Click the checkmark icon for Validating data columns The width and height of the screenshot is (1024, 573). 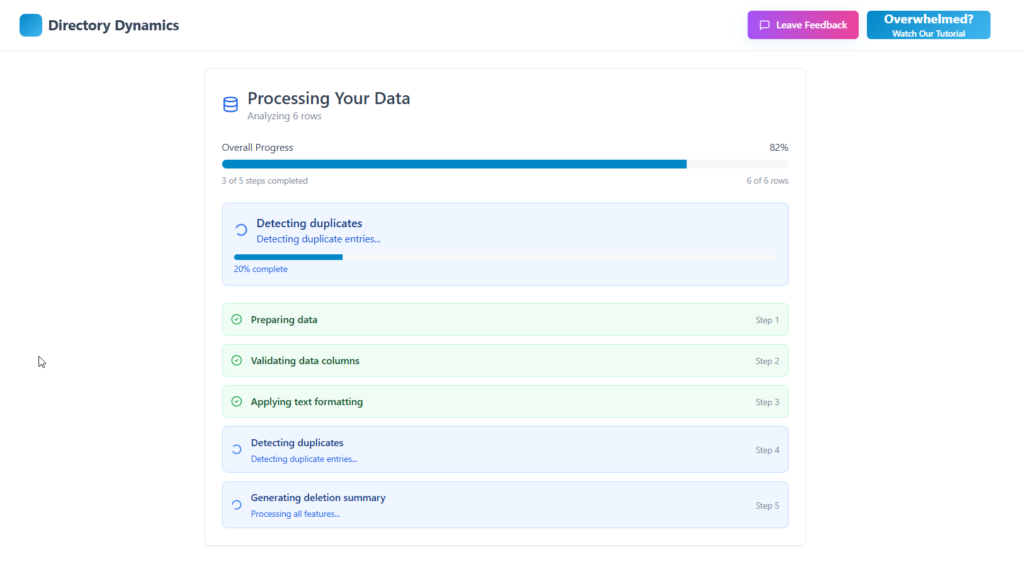[237, 361]
